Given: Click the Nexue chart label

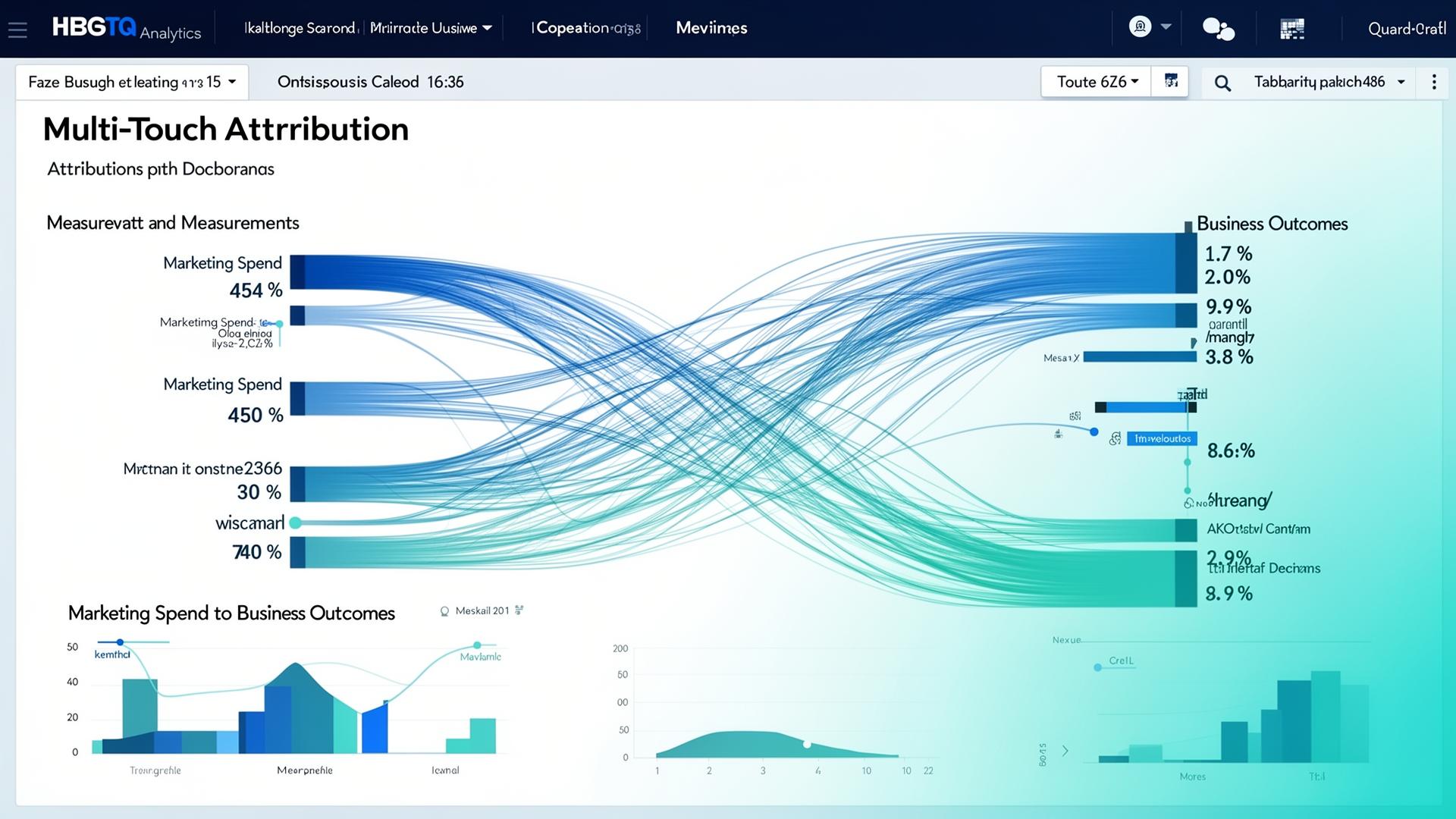Looking at the screenshot, I should click(x=1066, y=640).
